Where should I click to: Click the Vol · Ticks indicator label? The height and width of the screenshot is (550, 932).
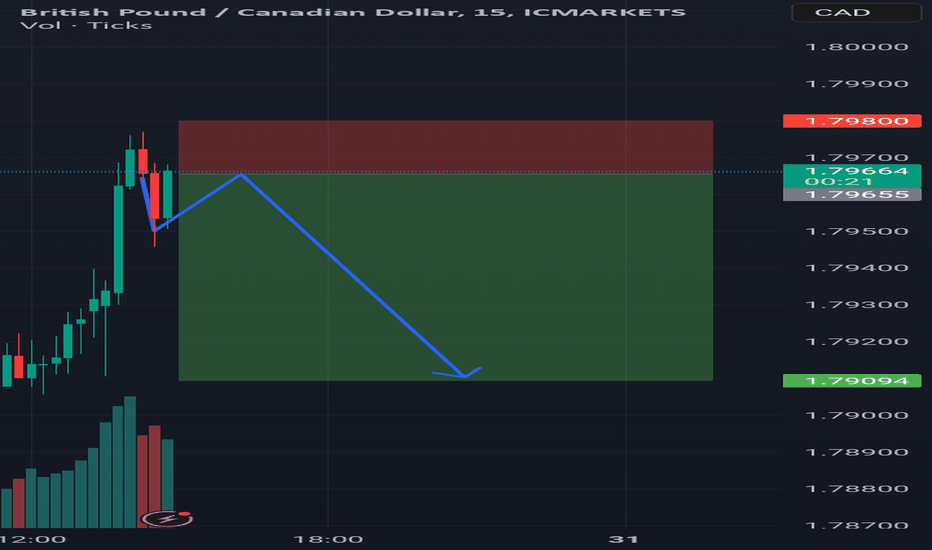(x=86, y=26)
